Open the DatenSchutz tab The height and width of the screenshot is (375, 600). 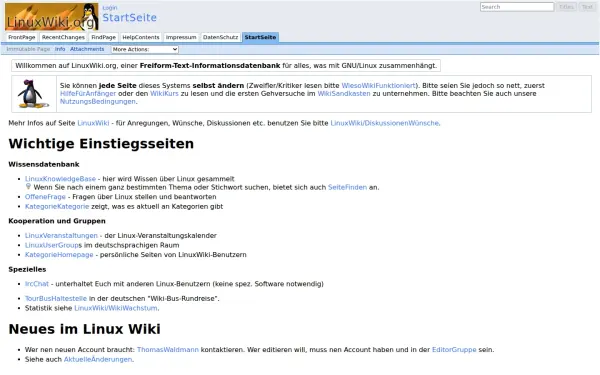coord(220,37)
